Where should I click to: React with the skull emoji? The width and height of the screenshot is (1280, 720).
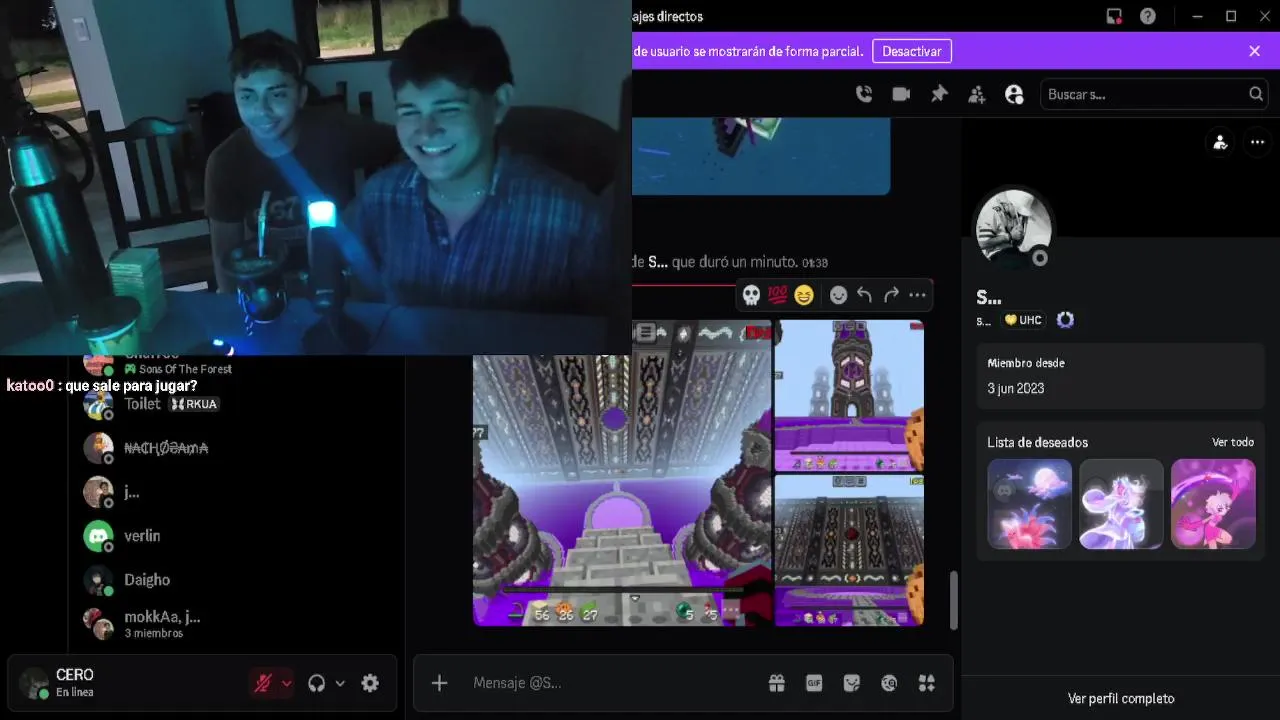point(752,295)
